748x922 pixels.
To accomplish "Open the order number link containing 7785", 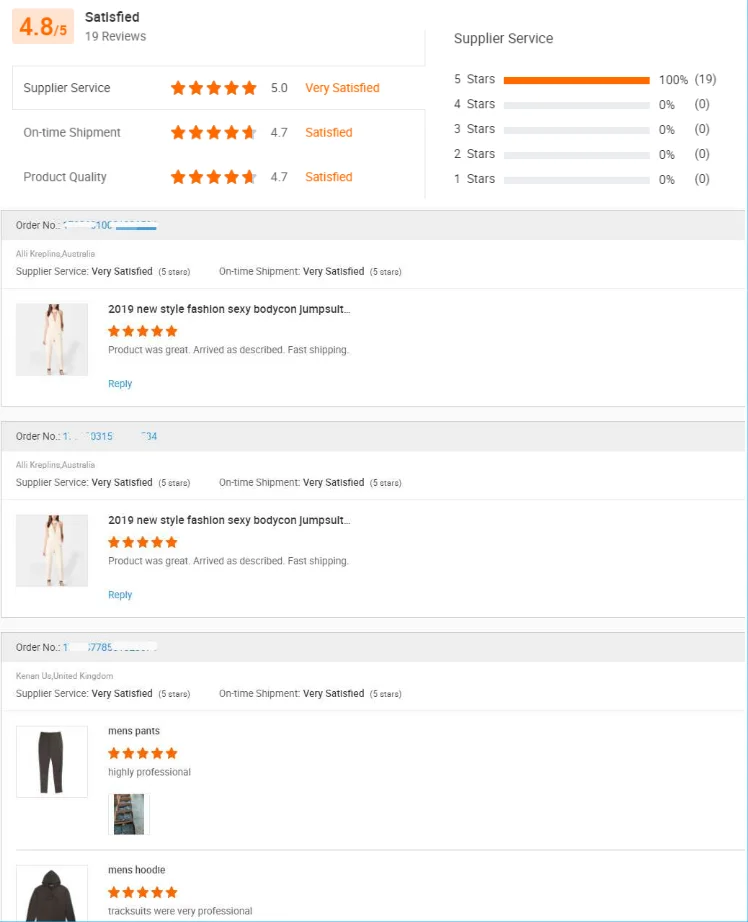I will pos(110,647).
